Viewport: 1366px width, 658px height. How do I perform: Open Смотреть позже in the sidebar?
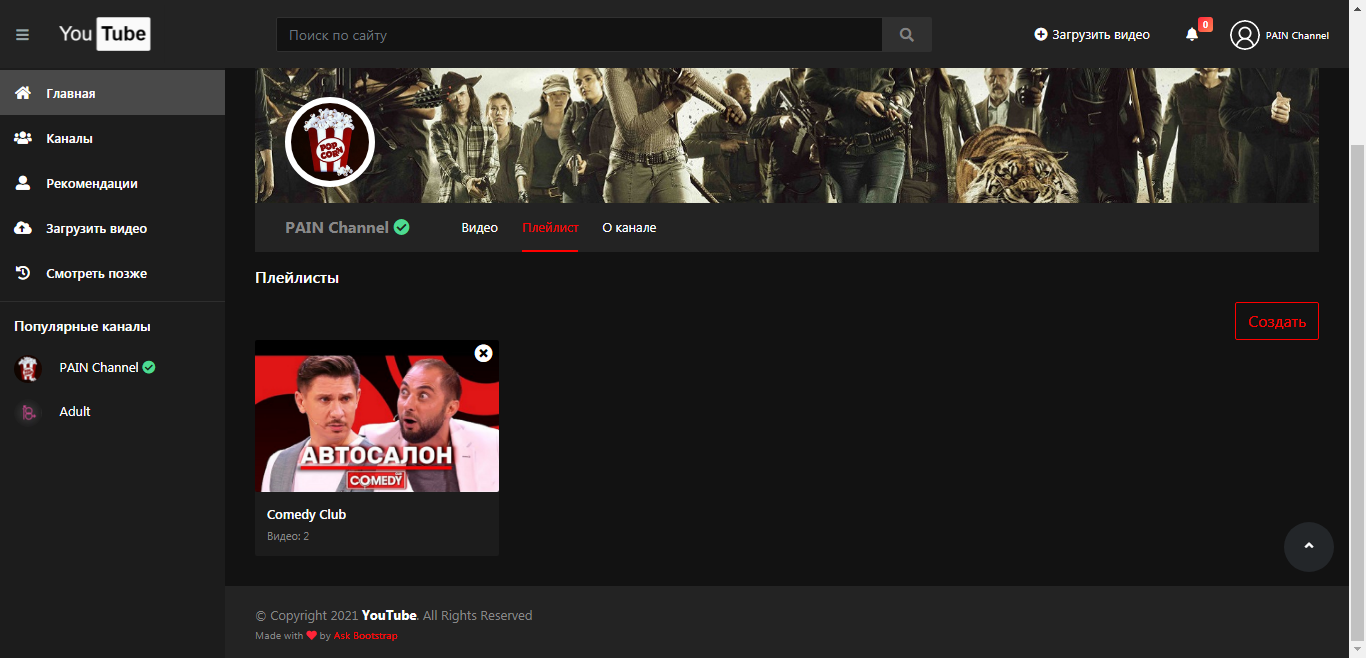112,273
